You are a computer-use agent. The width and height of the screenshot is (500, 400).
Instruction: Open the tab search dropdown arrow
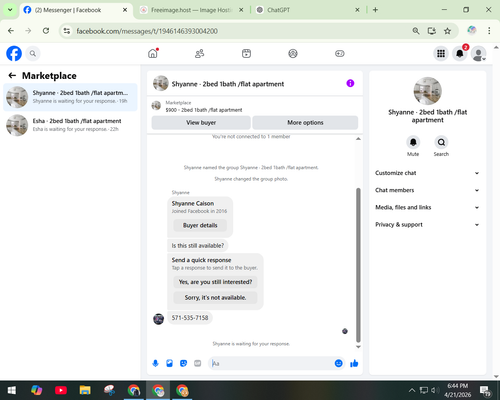click(x=10, y=10)
